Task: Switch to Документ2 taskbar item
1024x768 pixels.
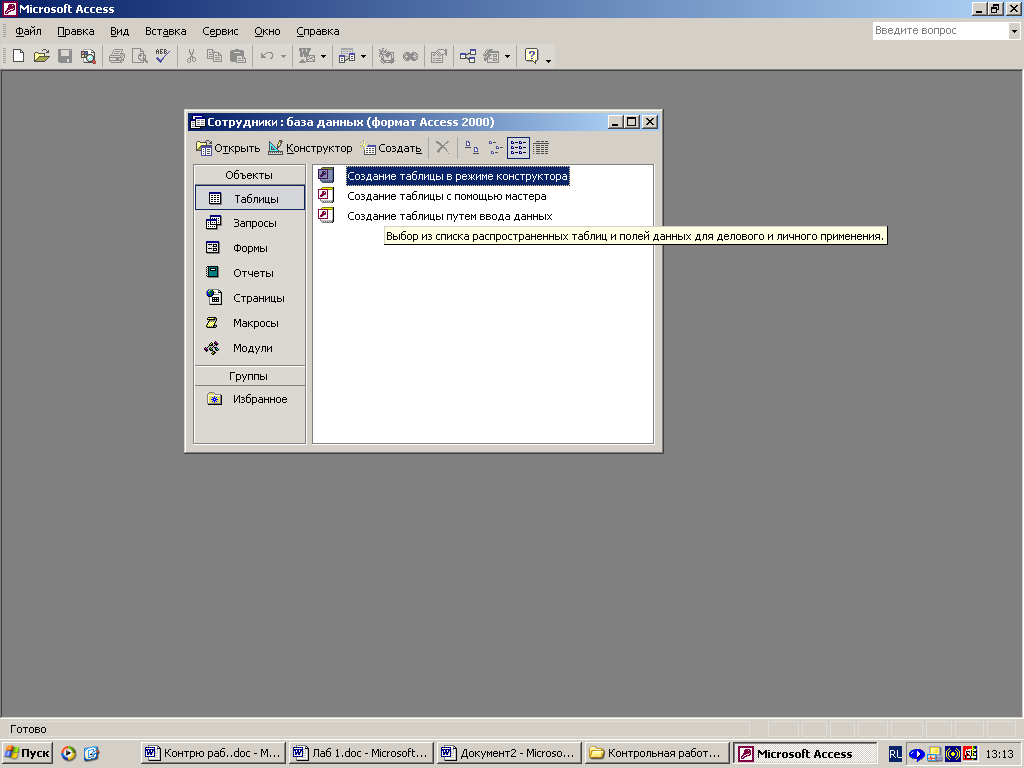Action: click(x=510, y=753)
